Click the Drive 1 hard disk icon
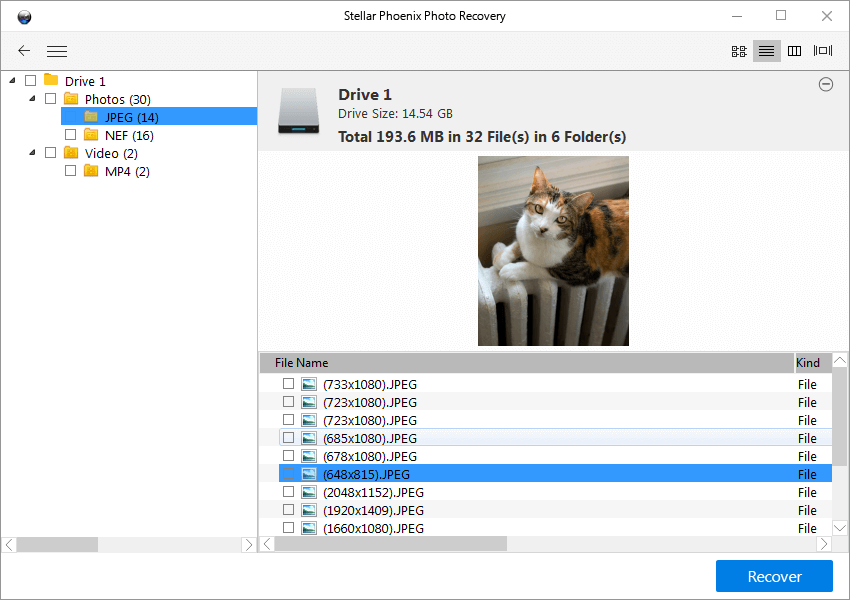Screen dimensions: 850x600 [299, 111]
